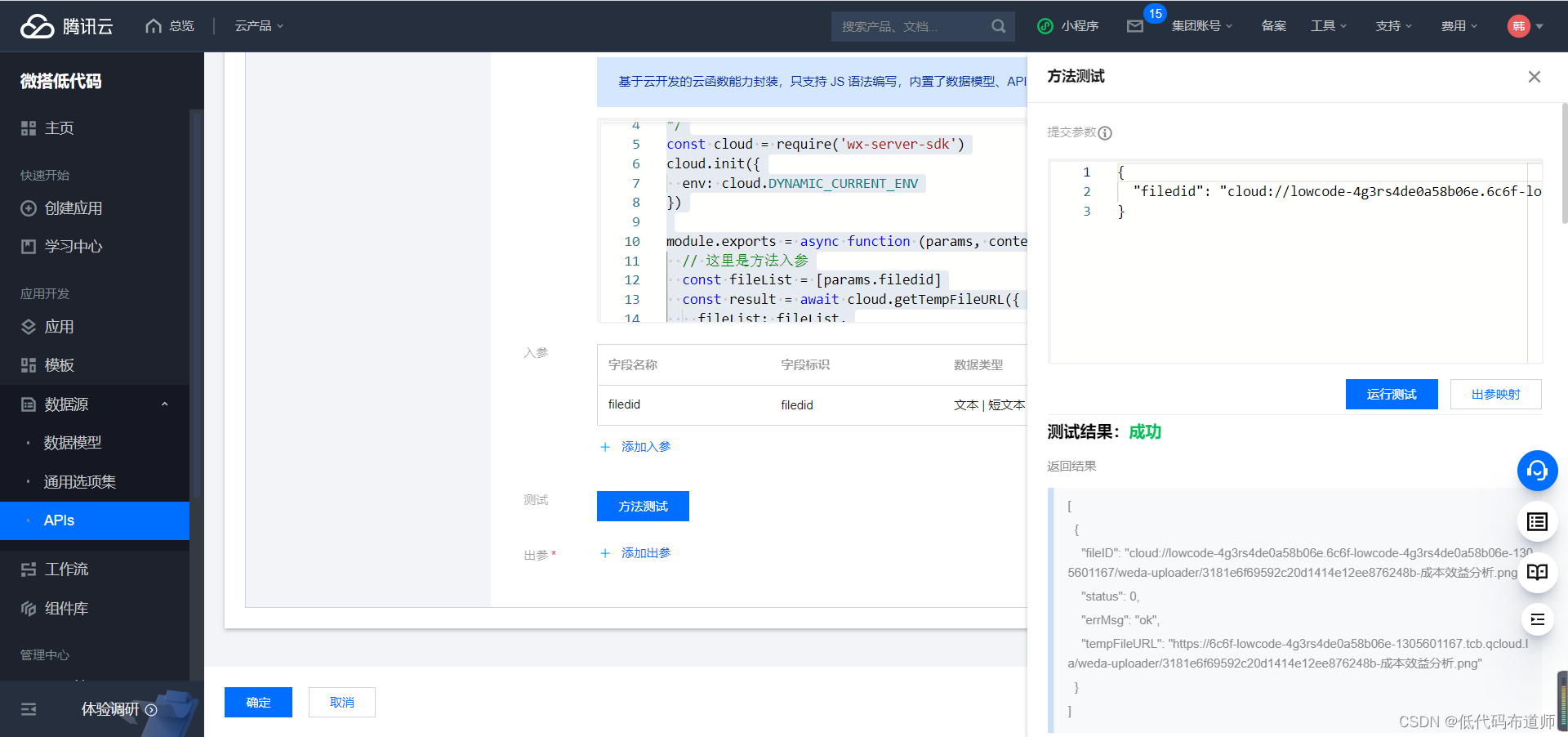Click the Tencent Cloud logo

pyautogui.click(x=66, y=26)
